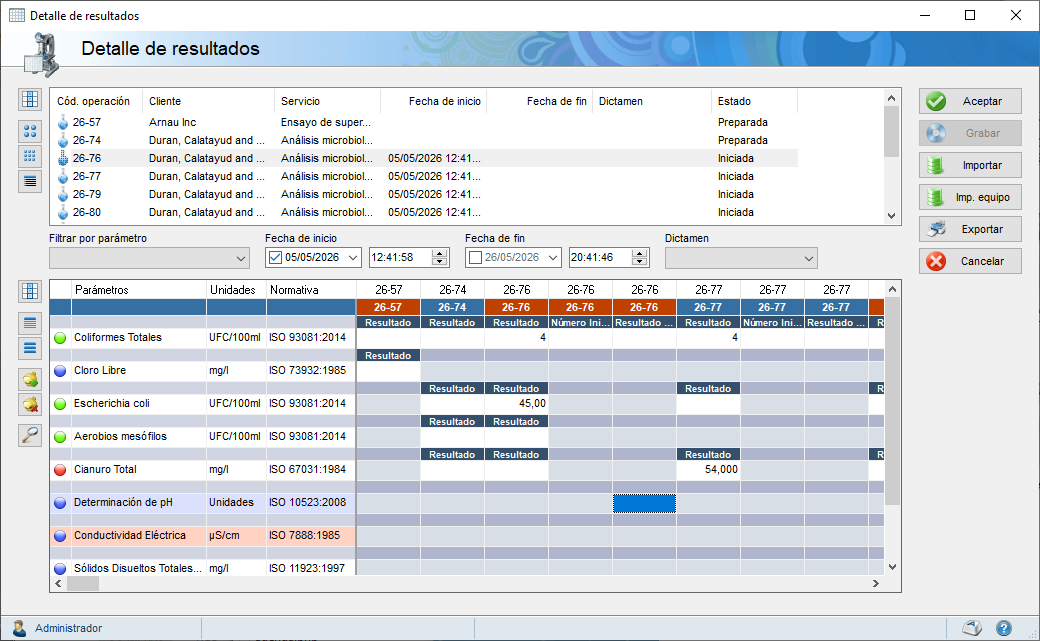Select the highlighted blue cell in Determinación de pH row
The image size is (1040, 641).
coord(644,503)
